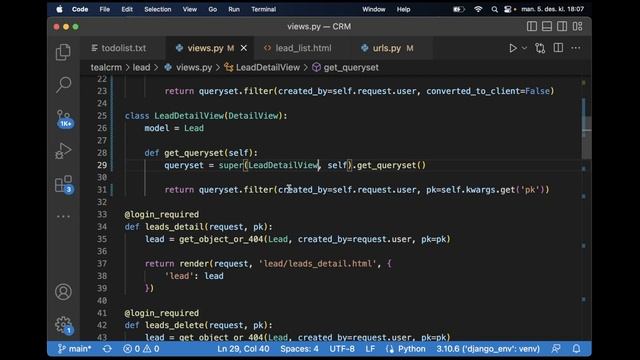Open changes compare icon in editor toolbar
640x360 pixels.
[540, 48]
